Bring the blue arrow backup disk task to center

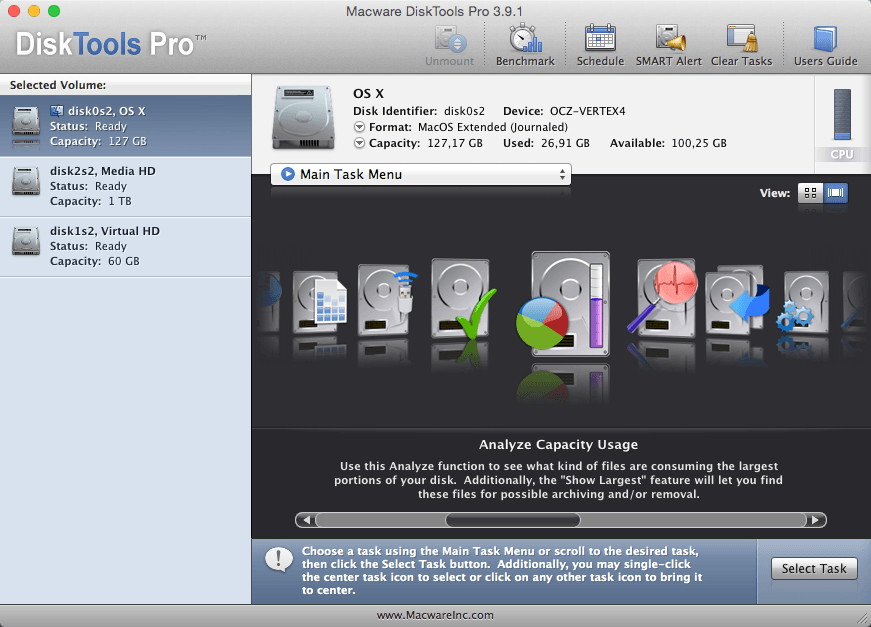click(x=737, y=300)
